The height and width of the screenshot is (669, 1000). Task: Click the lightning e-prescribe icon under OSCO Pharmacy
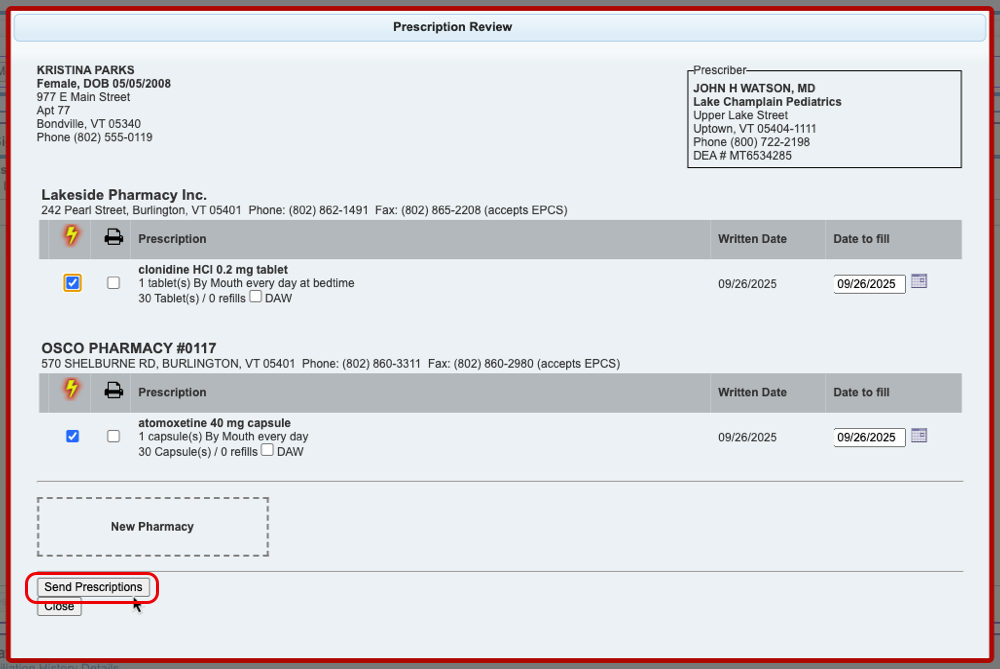pyautogui.click(x=71, y=391)
